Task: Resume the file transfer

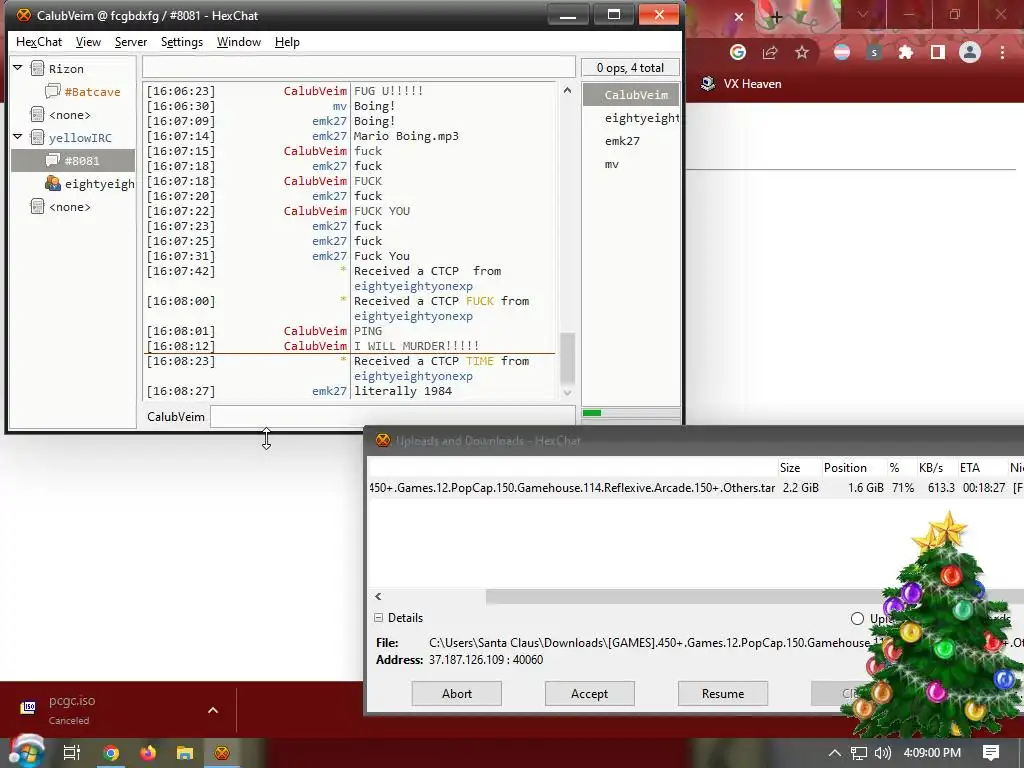Action: click(723, 694)
